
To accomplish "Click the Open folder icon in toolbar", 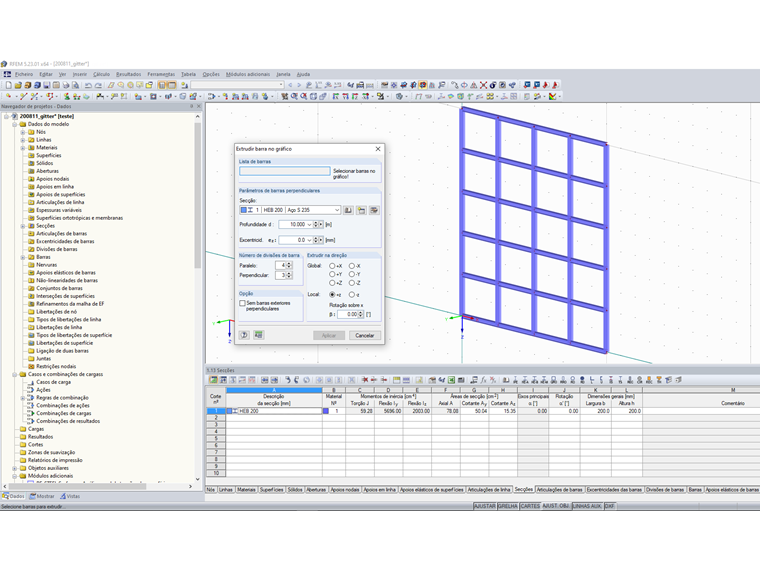I will (x=18, y=85).
